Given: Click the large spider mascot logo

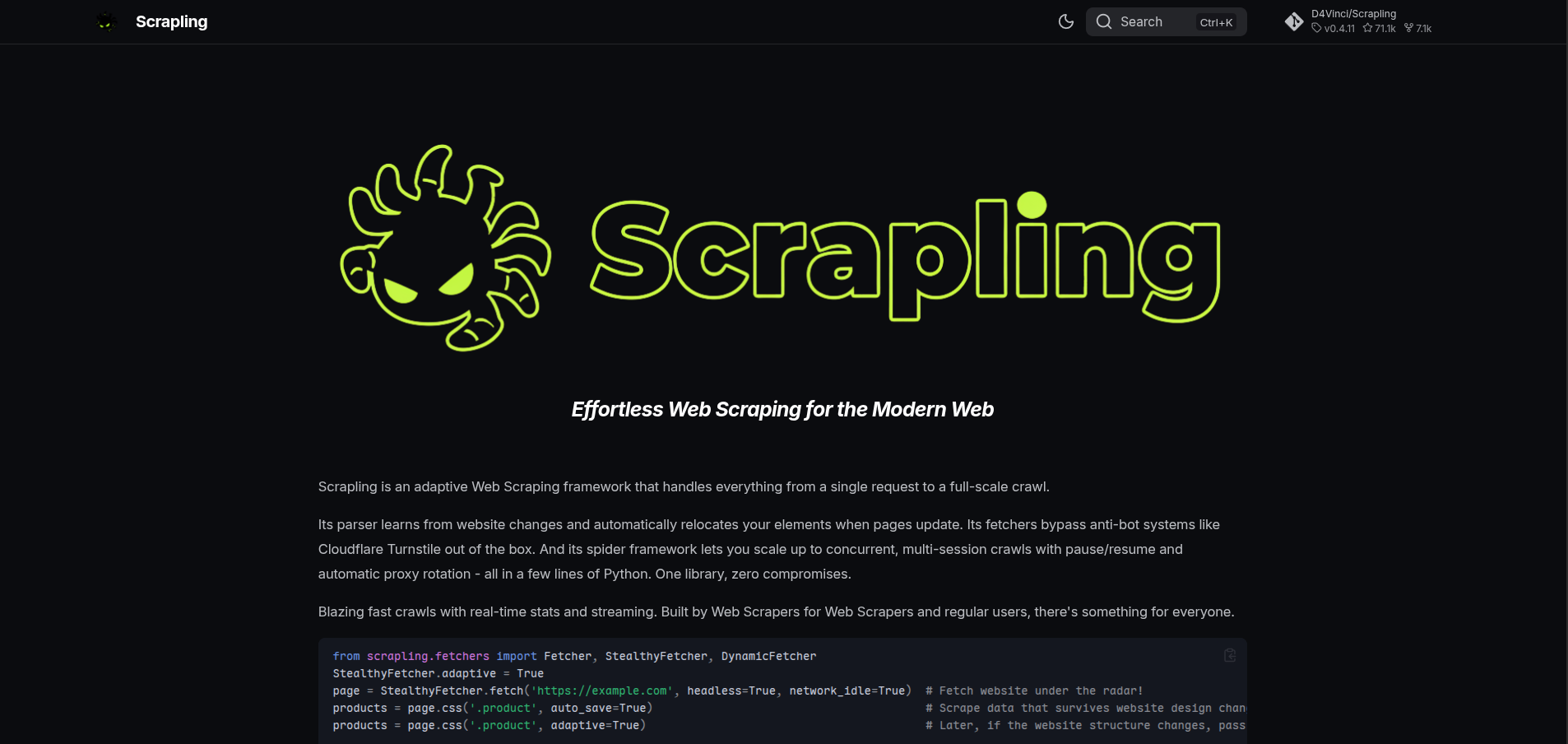Looking at the screenshot, I should pyautogui.click(x=446, y=248).
